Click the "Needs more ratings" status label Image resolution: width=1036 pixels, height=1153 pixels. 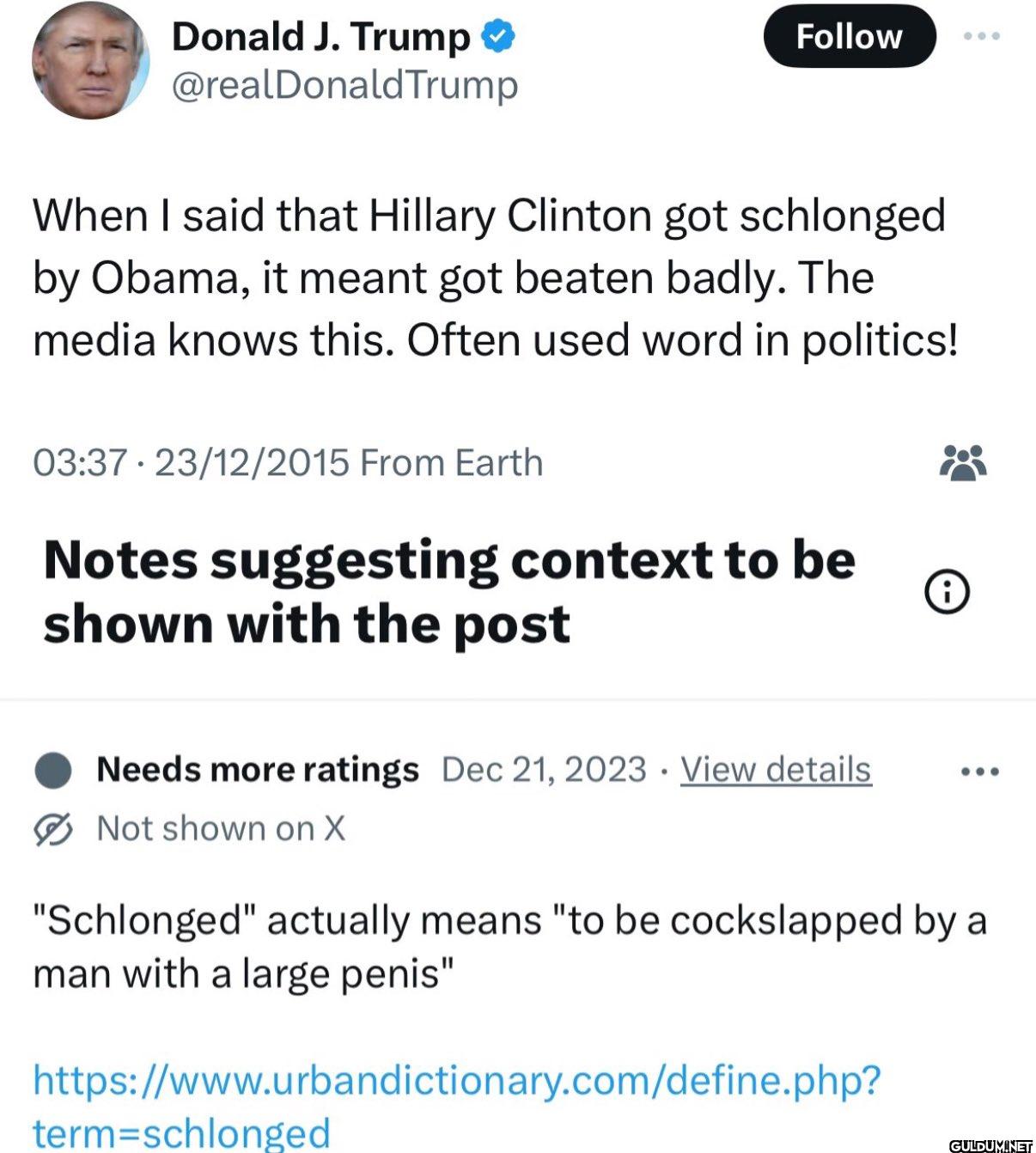tap(258, 769)
